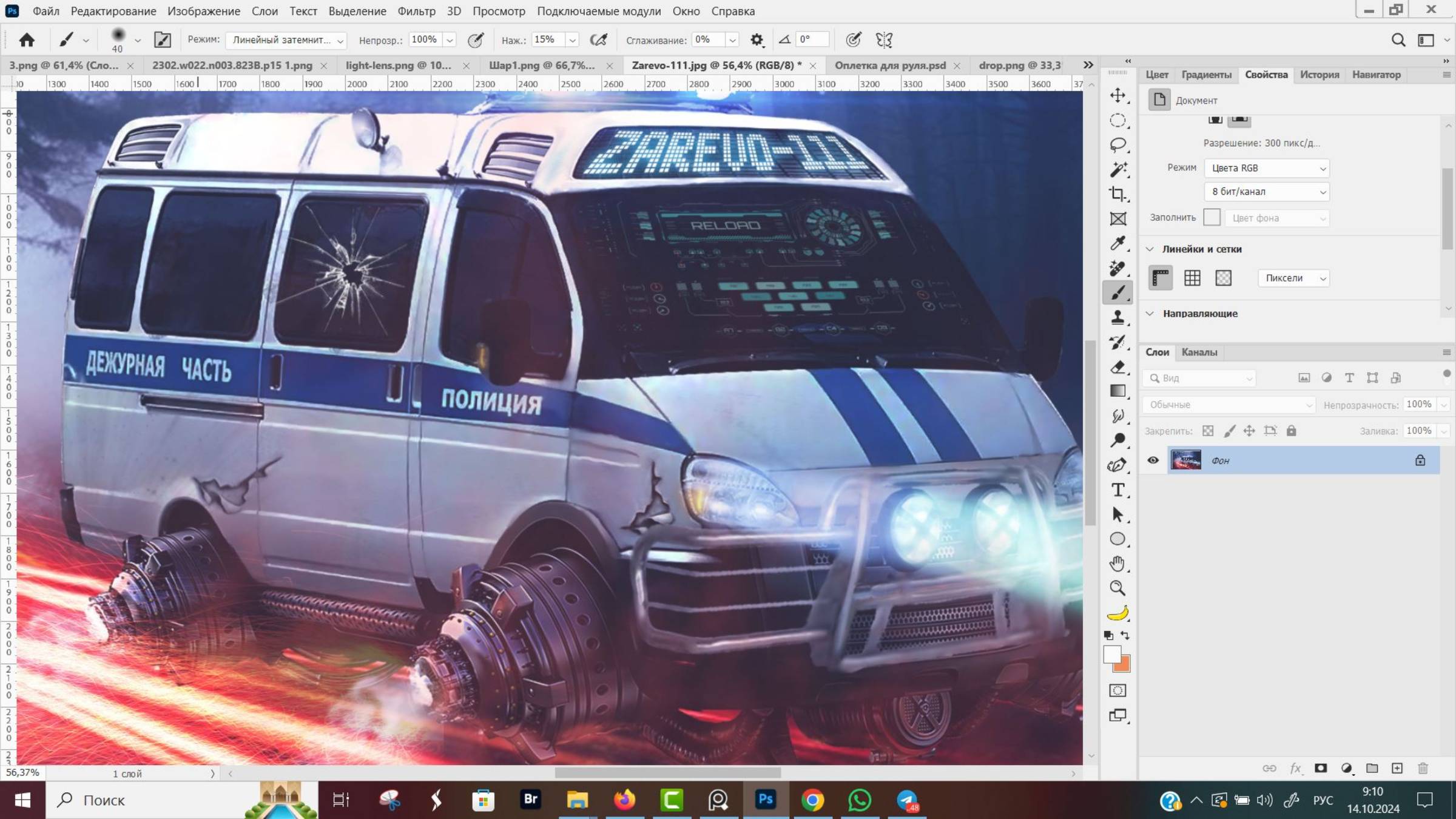Select the Zoom tool in toolbar
1456x819 pixels.
click(1117, 588)
